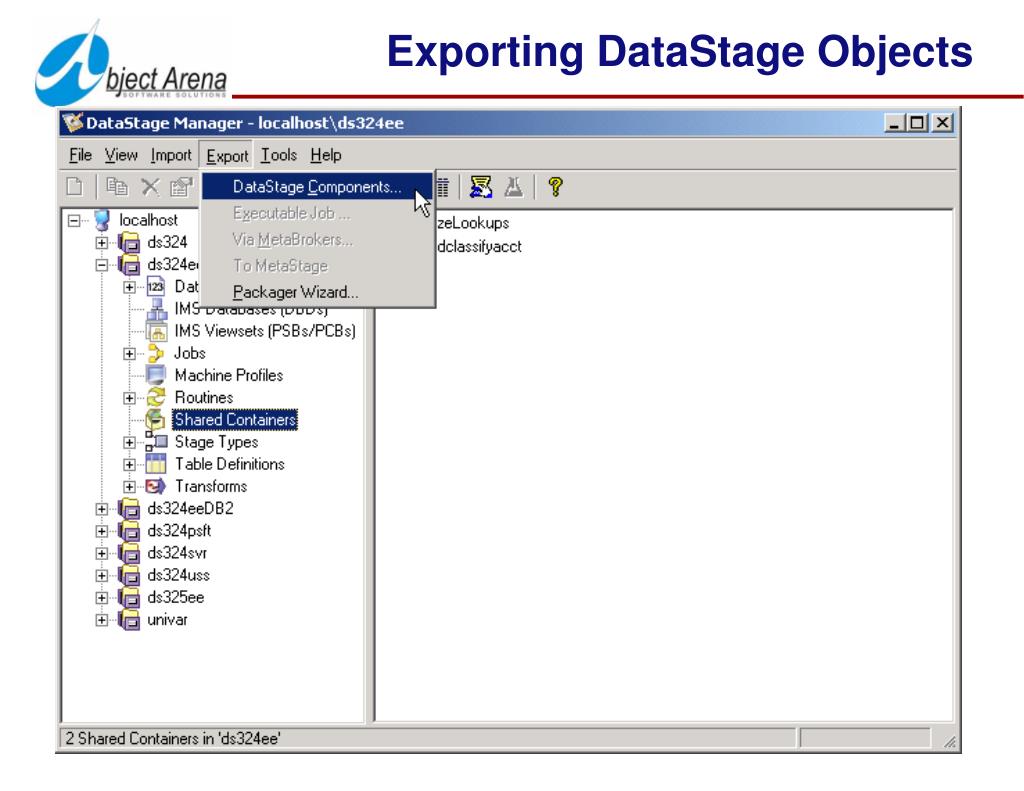Expand the ds325ee project node
Image resolution: width=1024 pixels, height=791 pixels.
coord(102,598)
